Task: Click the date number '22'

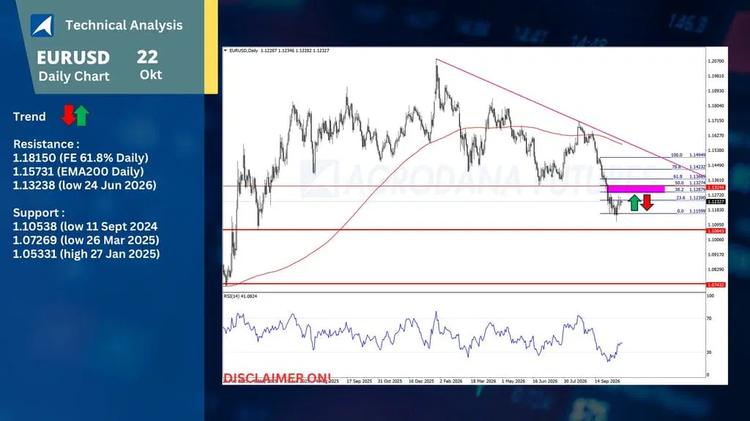Action: click(x=147, y=57)
